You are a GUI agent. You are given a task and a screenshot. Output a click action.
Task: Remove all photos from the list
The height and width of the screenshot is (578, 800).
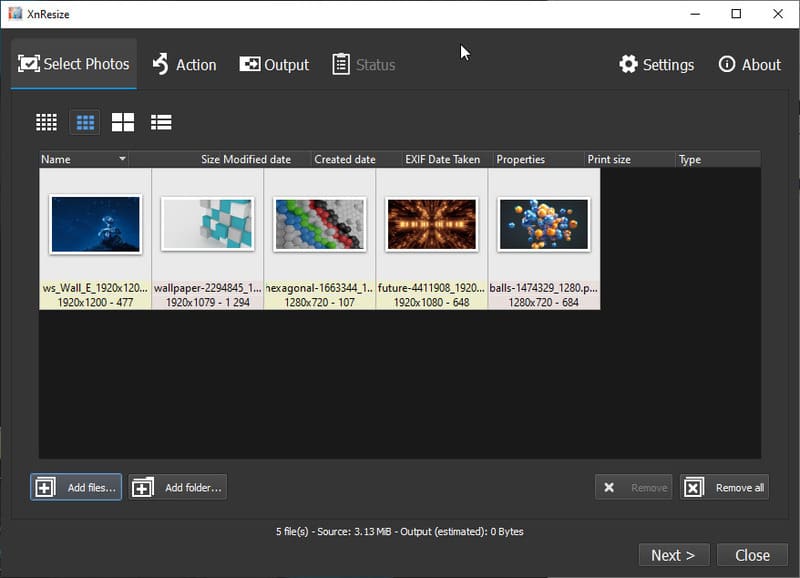[724, 488]
